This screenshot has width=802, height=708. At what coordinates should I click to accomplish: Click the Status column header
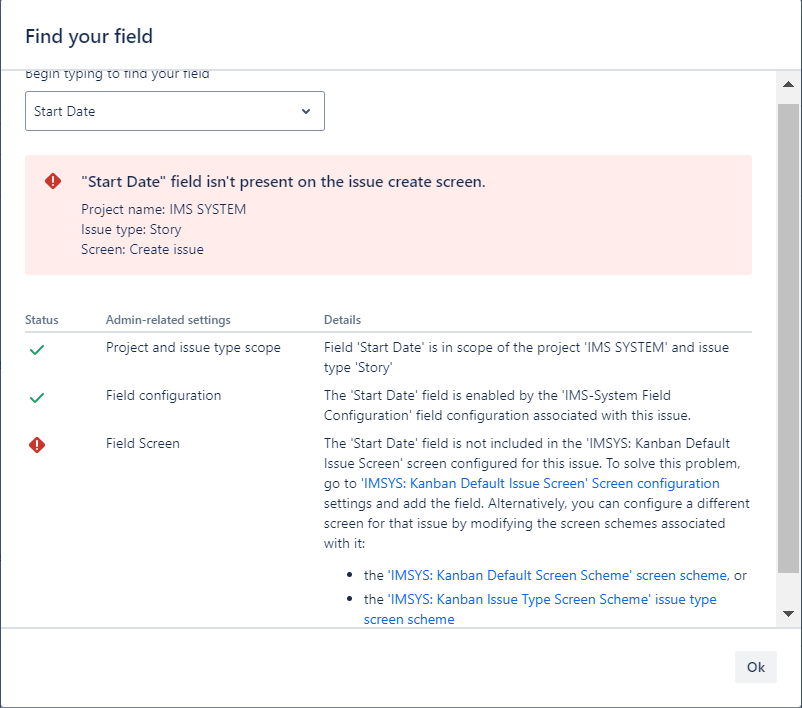[42, 320]
